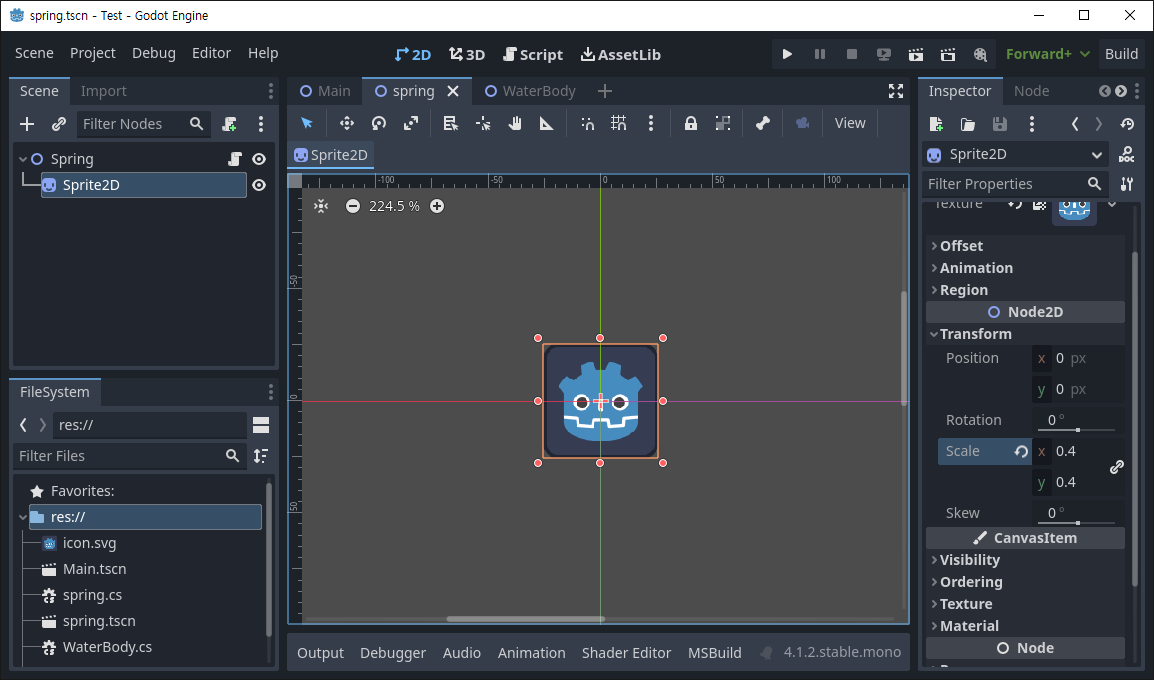The width and height of the screenshot is (1154, 680).
Task: Open the Scene menu
Action: [34, 53]
